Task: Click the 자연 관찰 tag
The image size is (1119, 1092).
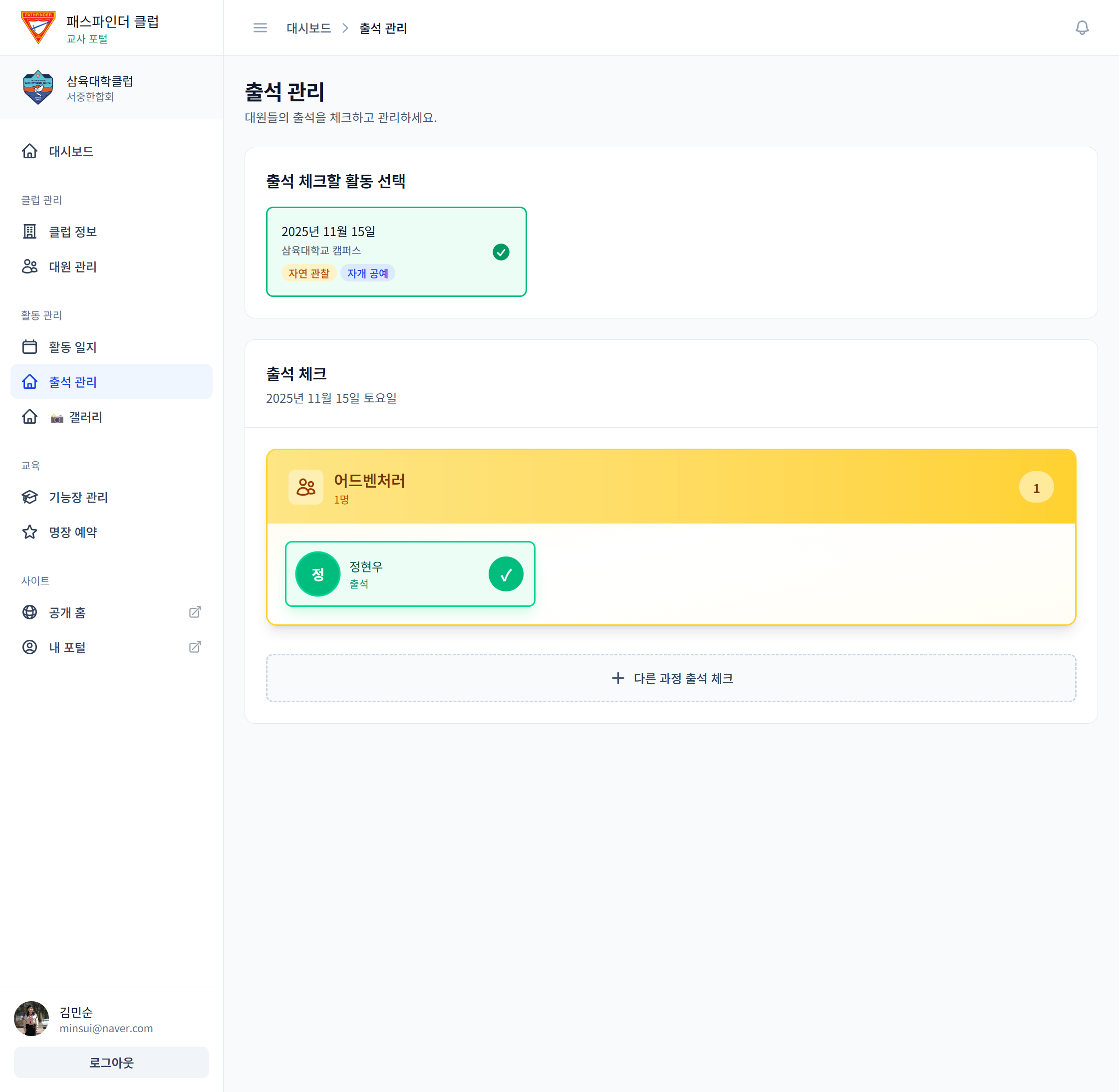Action: tap(309, 273)
